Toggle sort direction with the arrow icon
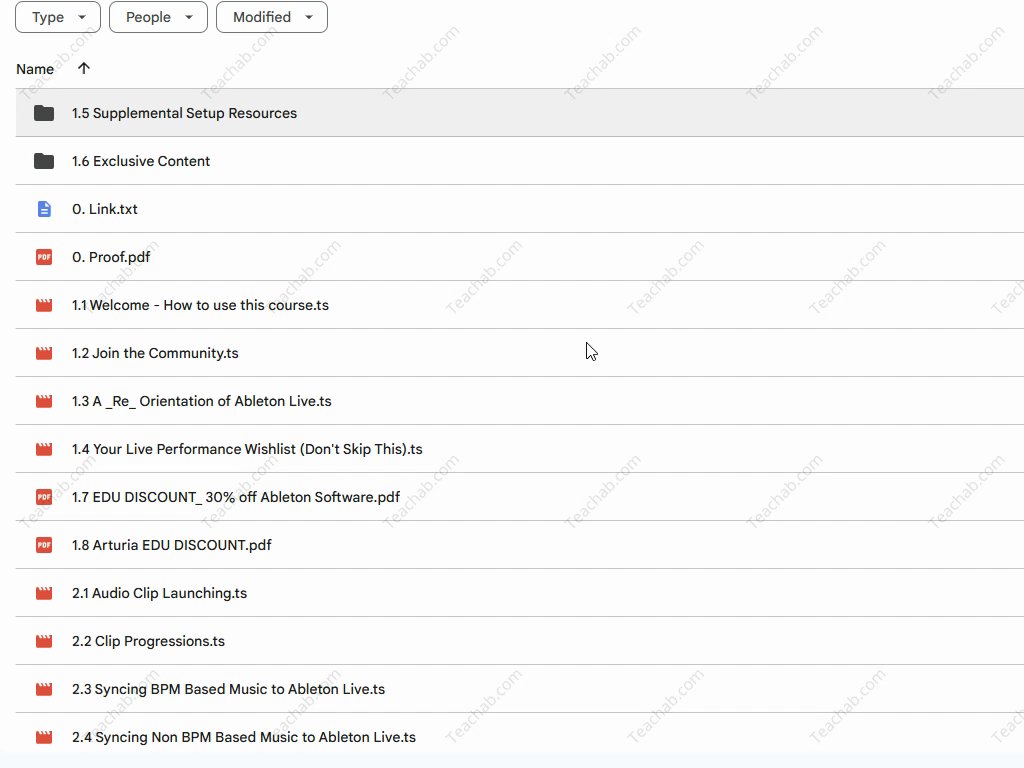 [x=84, y=68]
